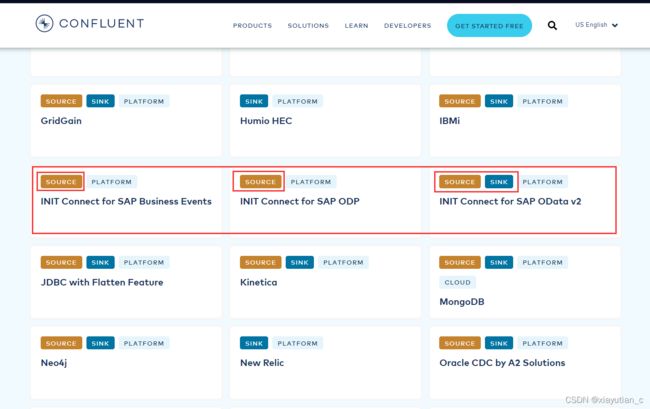650x409 pixels.
Task: Open the Neo4j connector
Action: 54,363
